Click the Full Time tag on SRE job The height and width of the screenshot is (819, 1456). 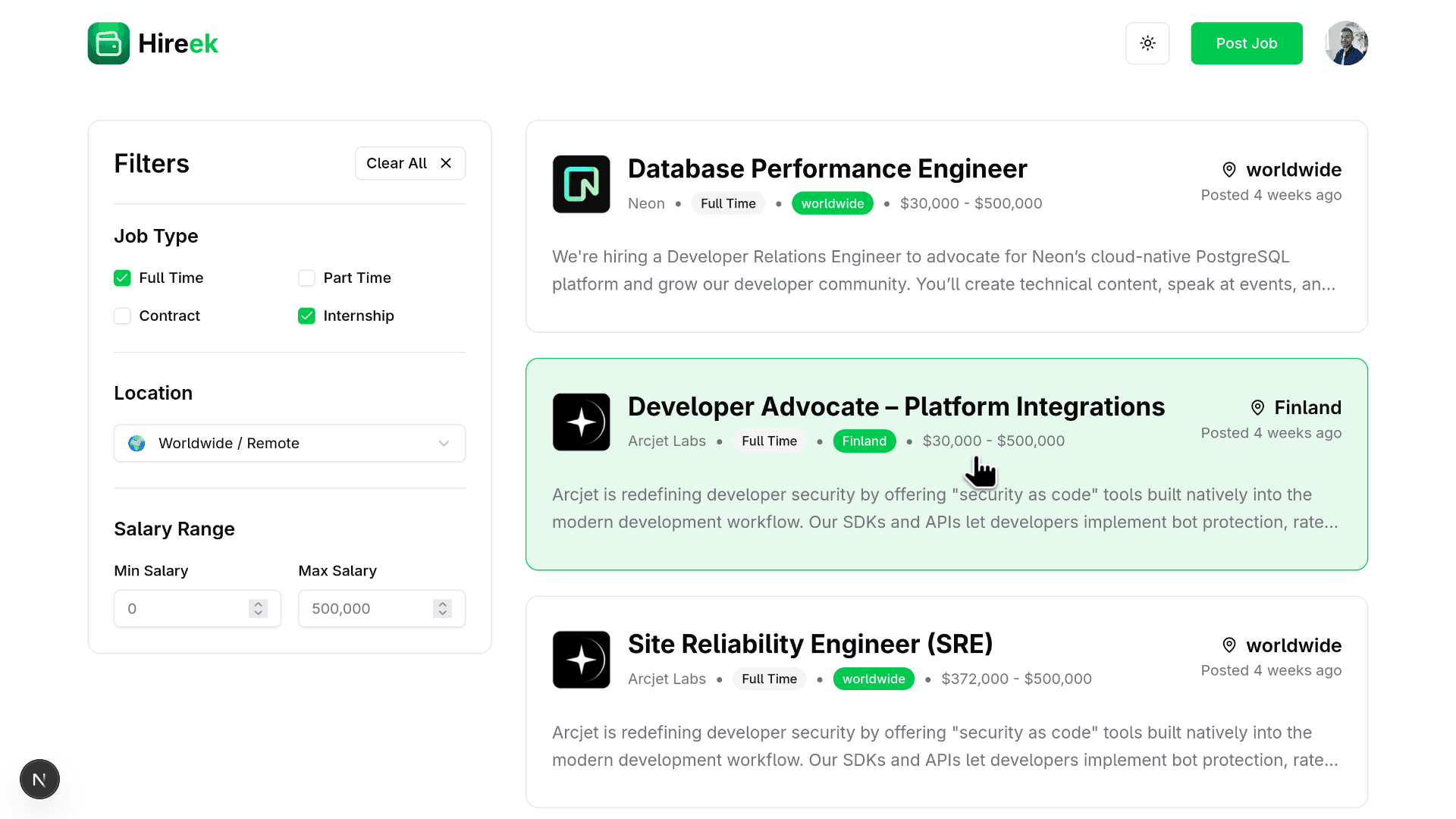point(769,679)
